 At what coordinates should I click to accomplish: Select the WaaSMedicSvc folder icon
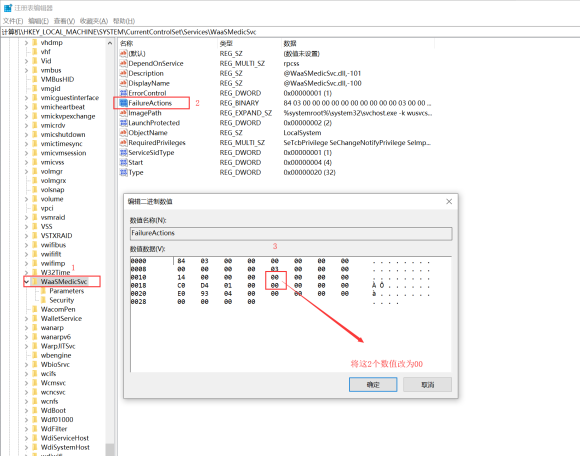click(x=35, y=281)
